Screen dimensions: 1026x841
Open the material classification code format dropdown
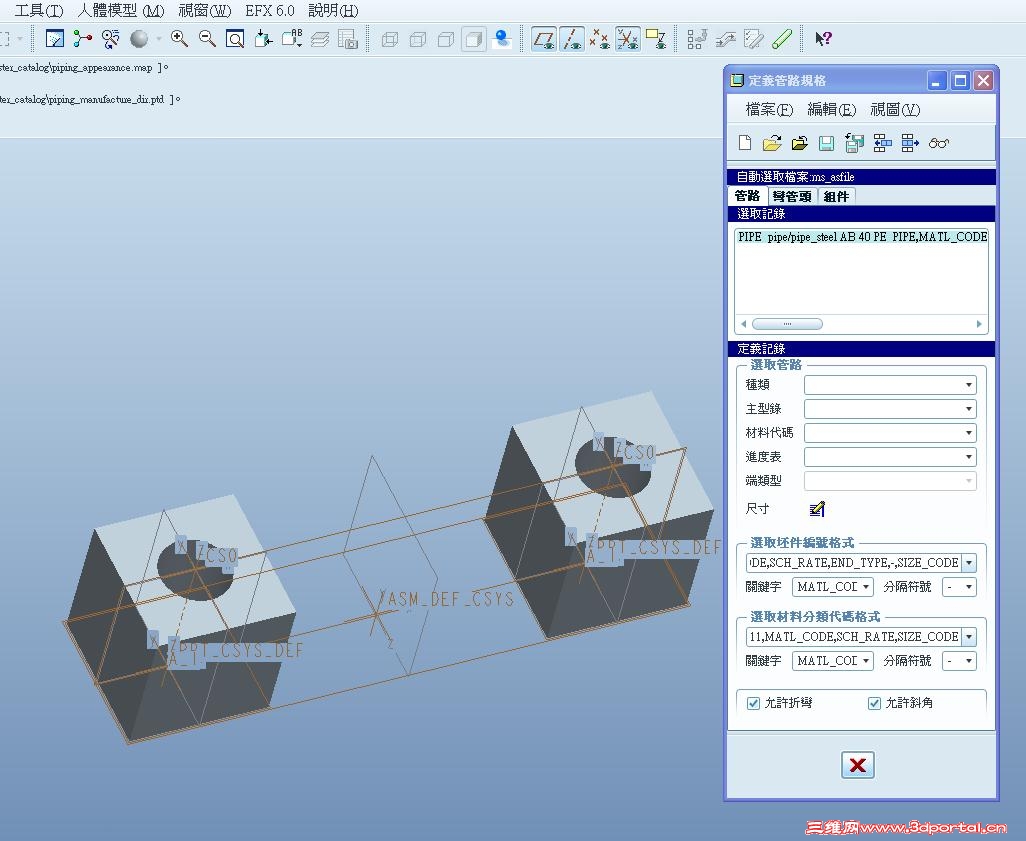point(969,637)
